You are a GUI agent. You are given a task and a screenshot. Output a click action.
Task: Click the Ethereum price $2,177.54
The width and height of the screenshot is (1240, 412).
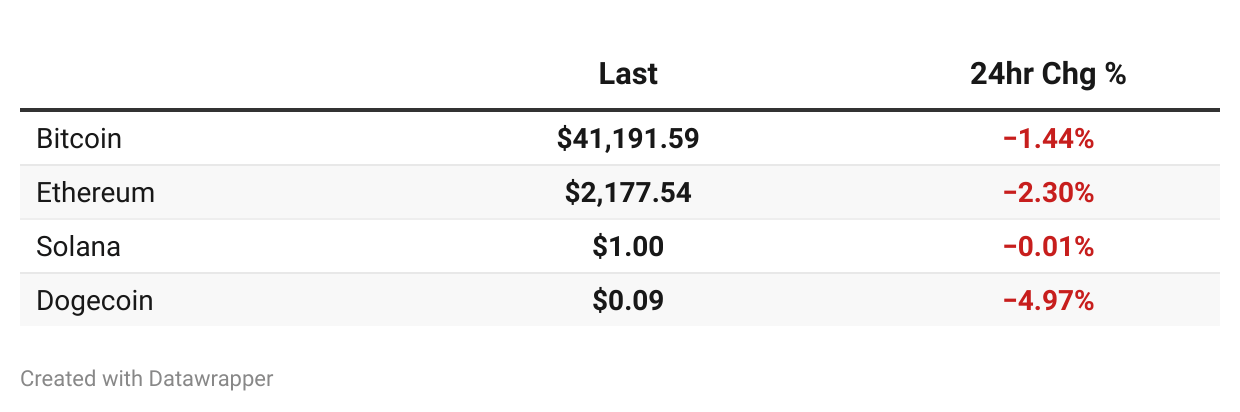(628, 193)
